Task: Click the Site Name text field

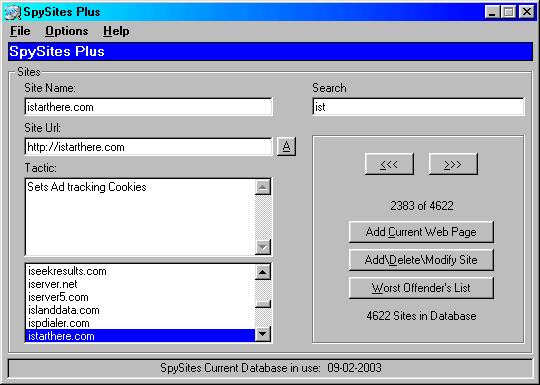Action: pyautogui.click(x=148, y=107)
